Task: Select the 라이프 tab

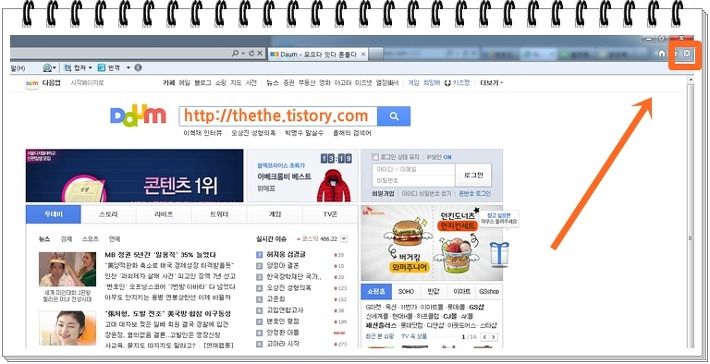Action: (x=164, y=215)
